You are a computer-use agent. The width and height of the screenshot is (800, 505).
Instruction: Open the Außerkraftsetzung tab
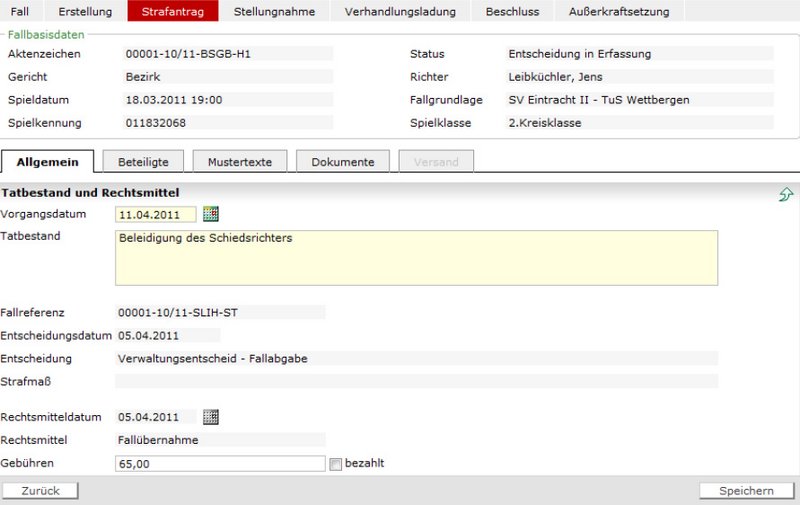point(618,11)
